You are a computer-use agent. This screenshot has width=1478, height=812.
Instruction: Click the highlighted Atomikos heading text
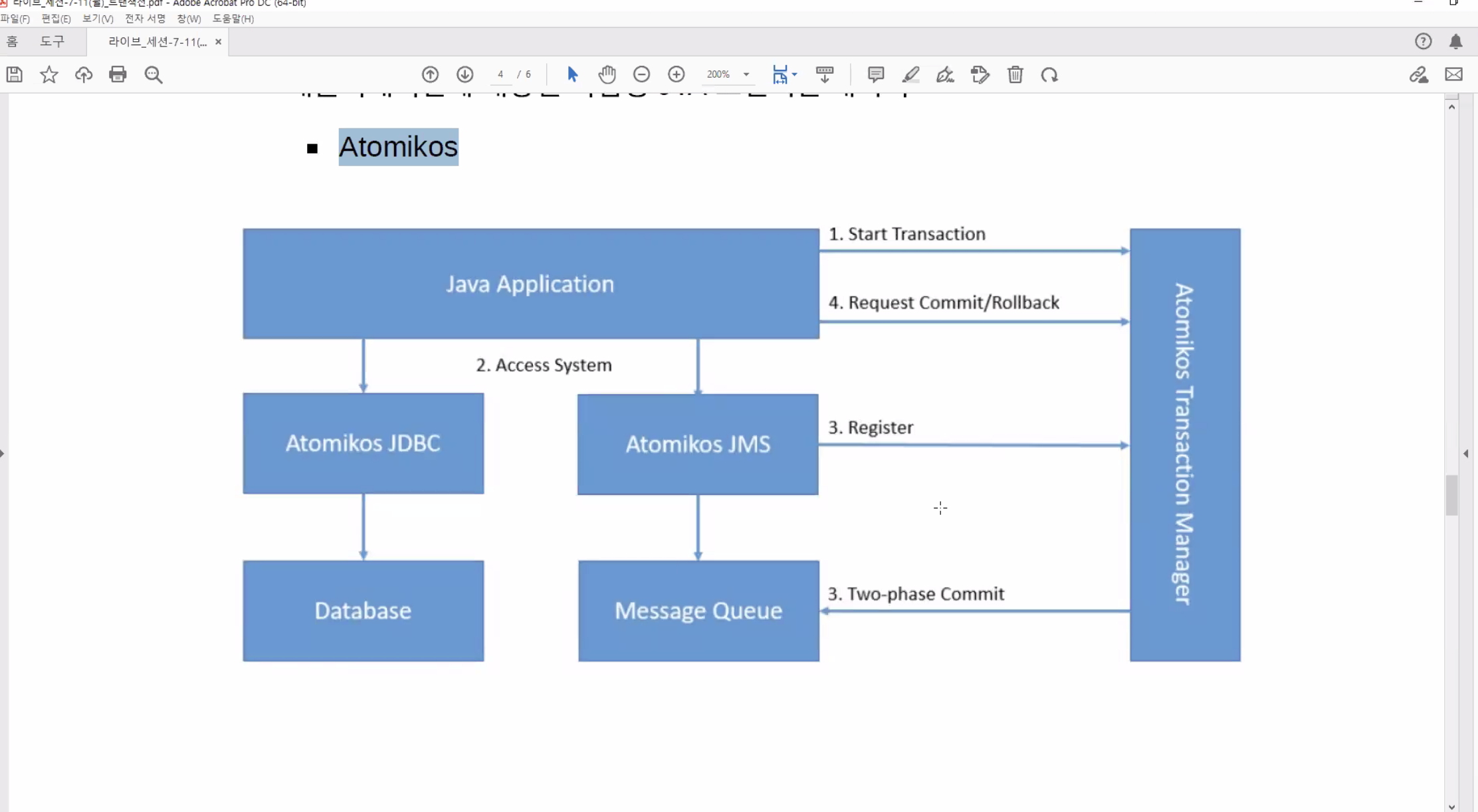398,147
